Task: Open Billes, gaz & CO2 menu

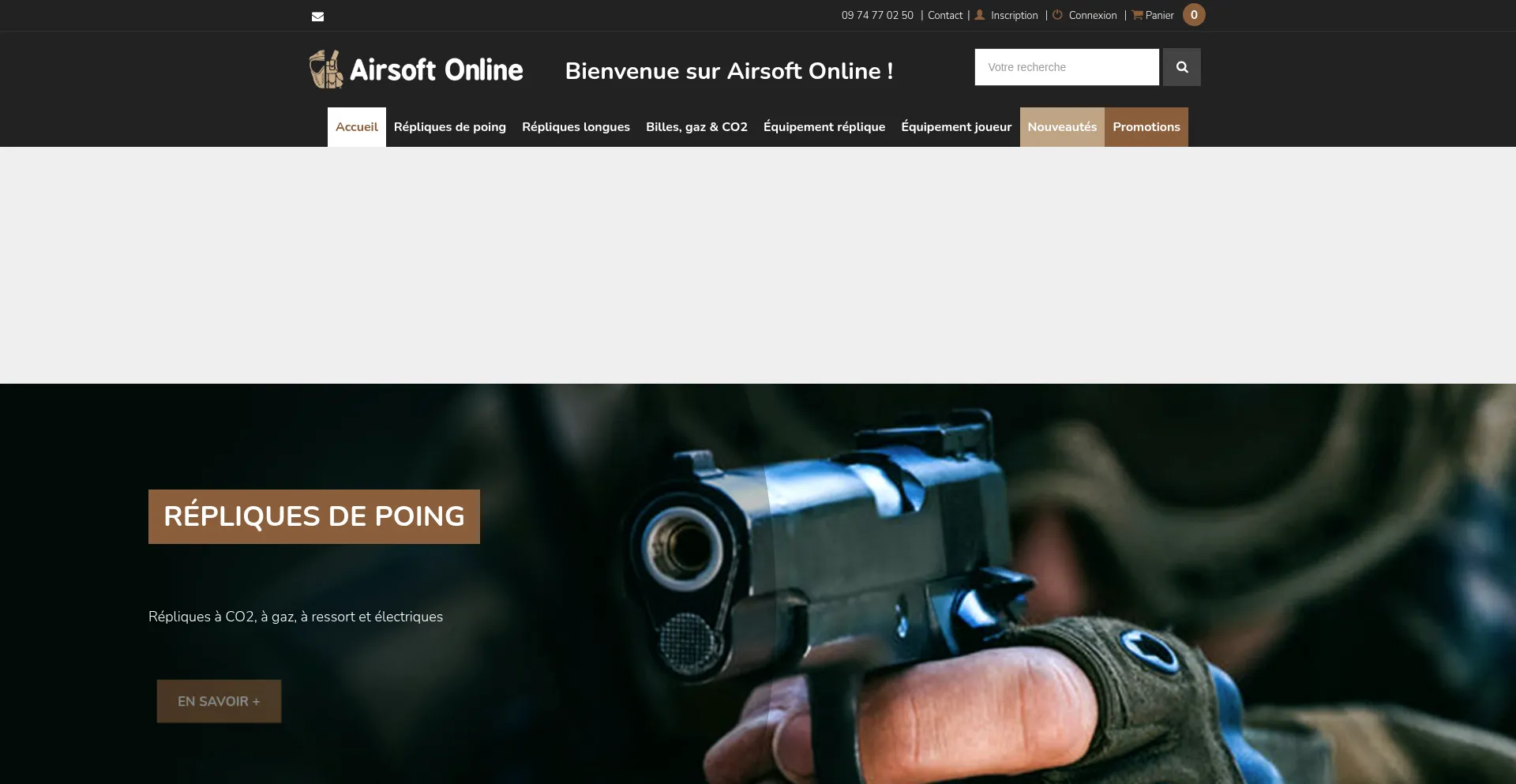Action: (696, 127)
